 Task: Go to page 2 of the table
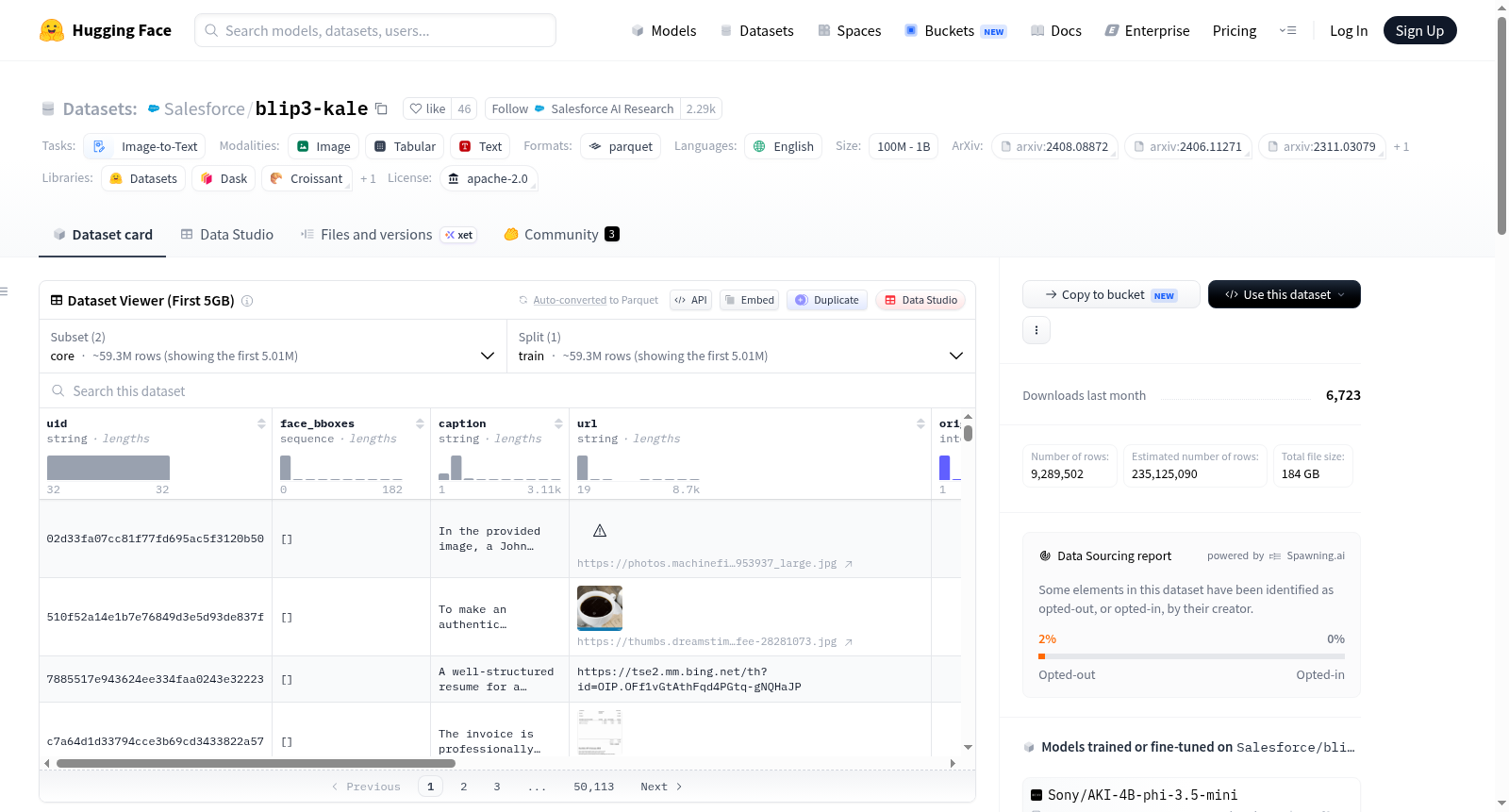(464, 787)
